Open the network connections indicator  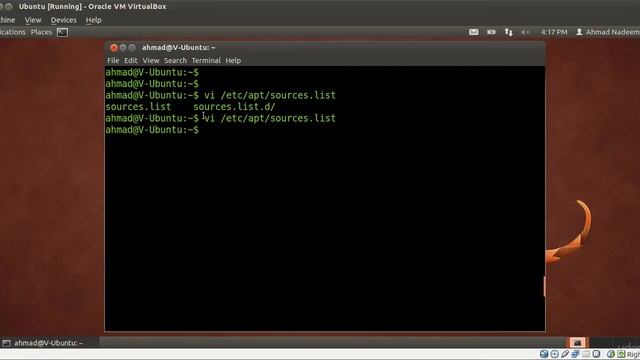click(508, 32)
